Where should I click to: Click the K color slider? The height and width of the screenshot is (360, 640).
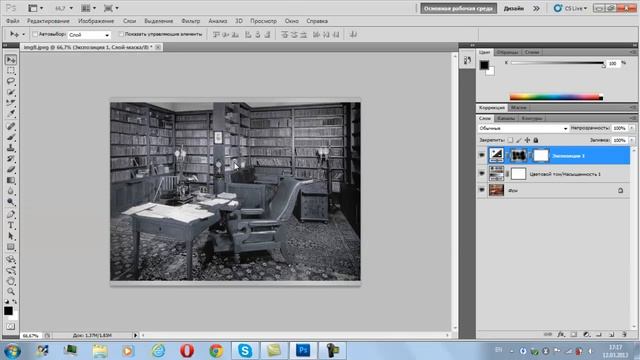[557, 63]
